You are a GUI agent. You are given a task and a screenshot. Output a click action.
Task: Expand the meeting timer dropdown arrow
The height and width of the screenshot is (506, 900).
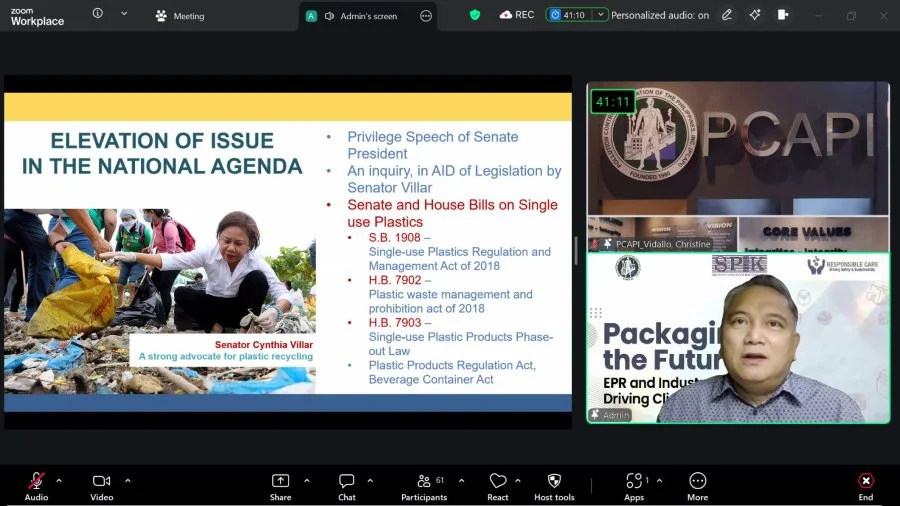click(x=600, y=15)
